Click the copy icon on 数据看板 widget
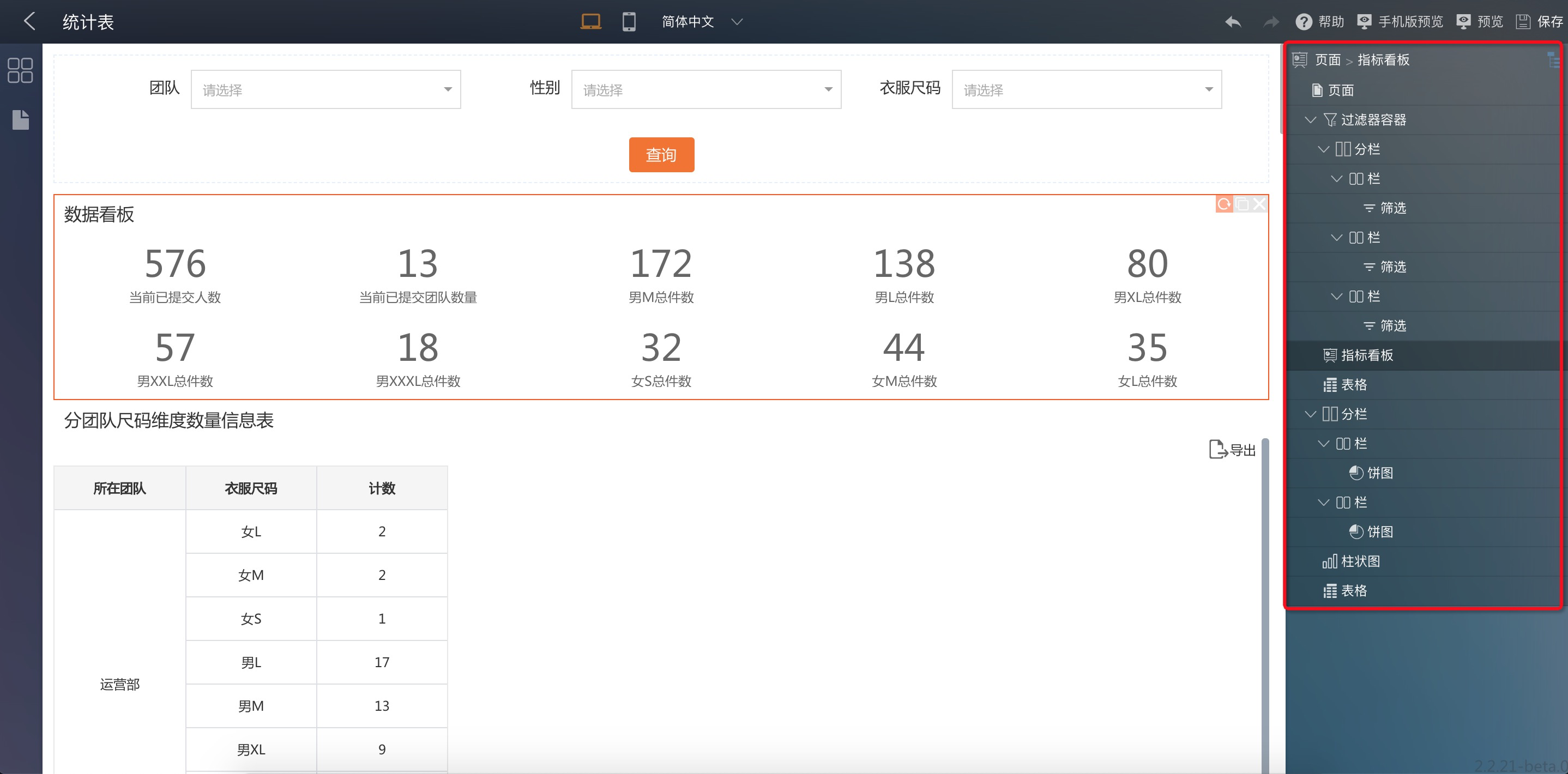This screenshot has width=1568, height=774. pos(1242,204)
